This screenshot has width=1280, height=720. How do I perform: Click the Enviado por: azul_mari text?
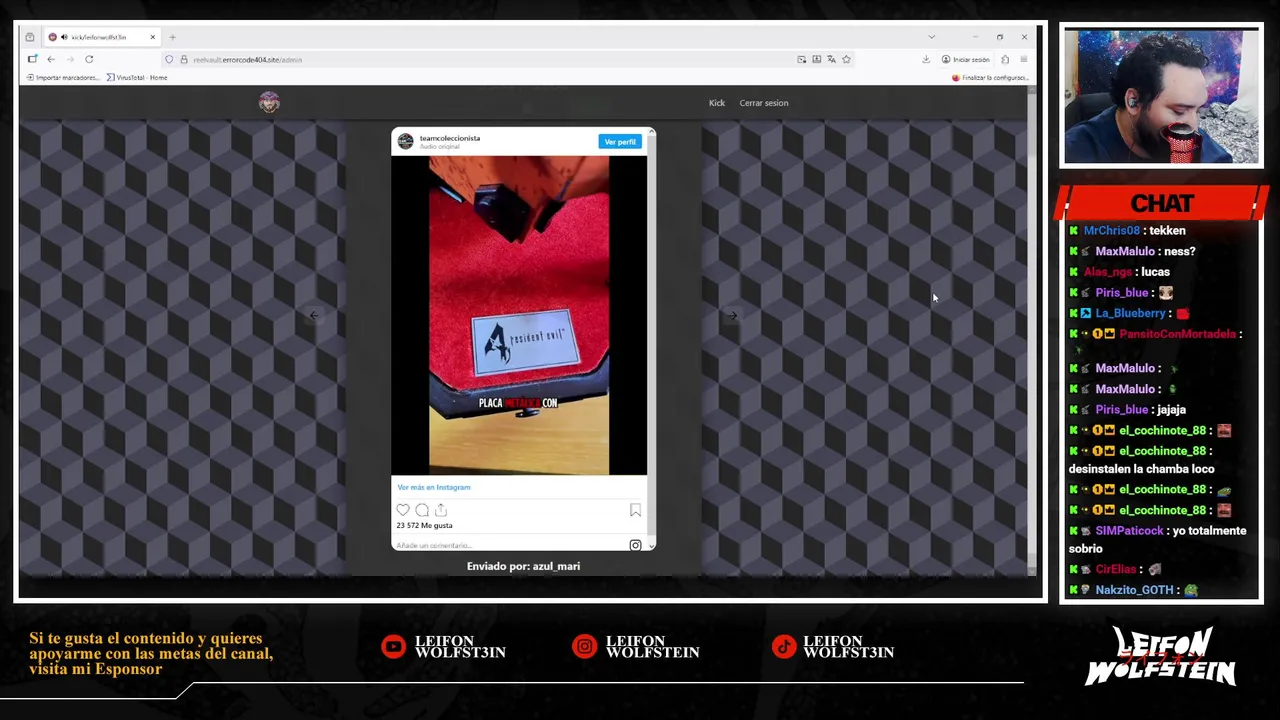coord(523,566)
